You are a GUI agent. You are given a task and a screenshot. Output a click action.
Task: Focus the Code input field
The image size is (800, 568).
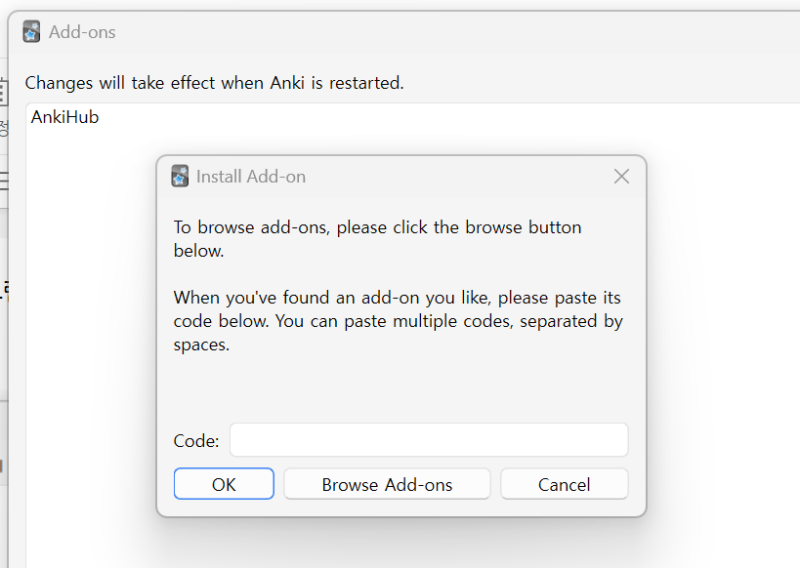(428, 440)
